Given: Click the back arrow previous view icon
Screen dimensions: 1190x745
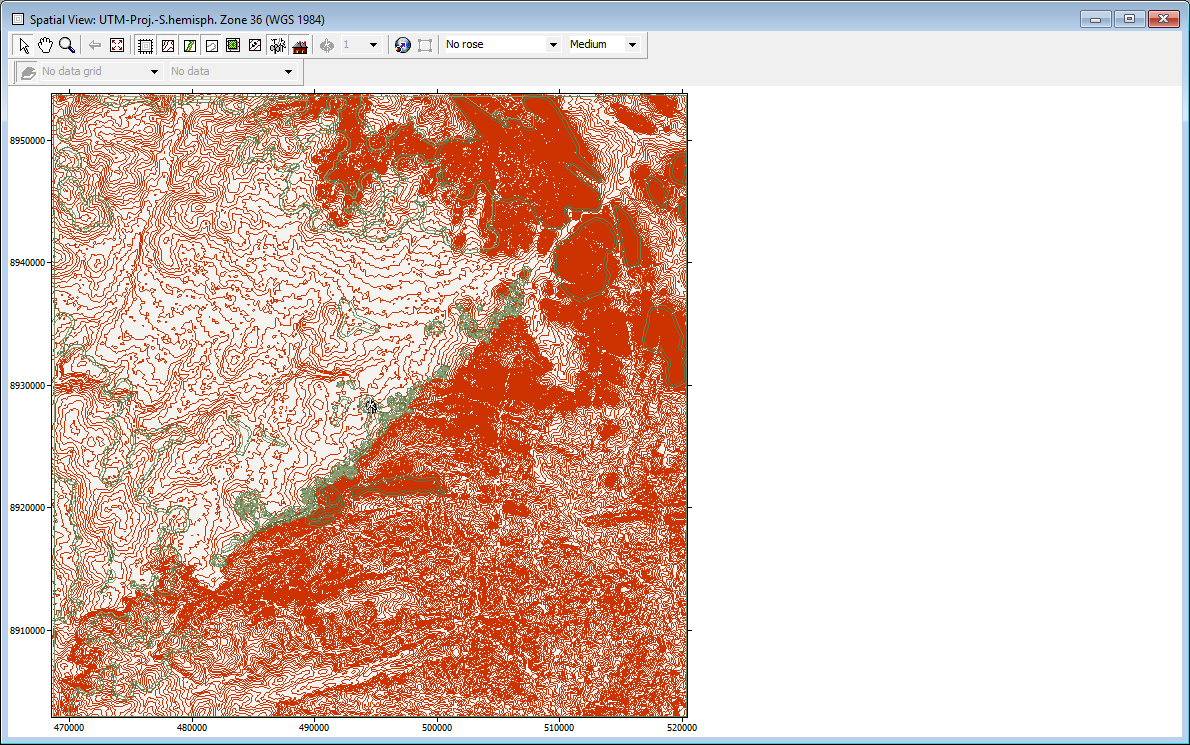Looking at the screenshot, I should tap(95, 45).
